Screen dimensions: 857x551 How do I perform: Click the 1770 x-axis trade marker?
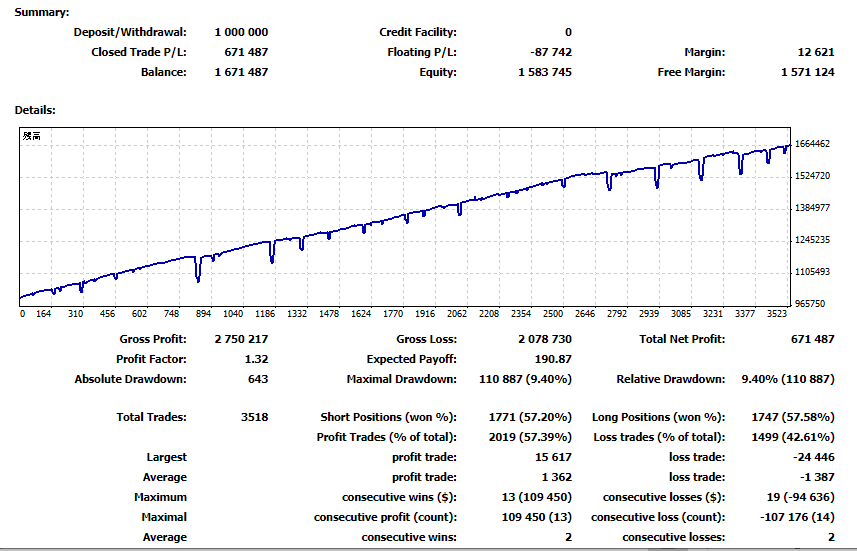click(x=393, y=314)
